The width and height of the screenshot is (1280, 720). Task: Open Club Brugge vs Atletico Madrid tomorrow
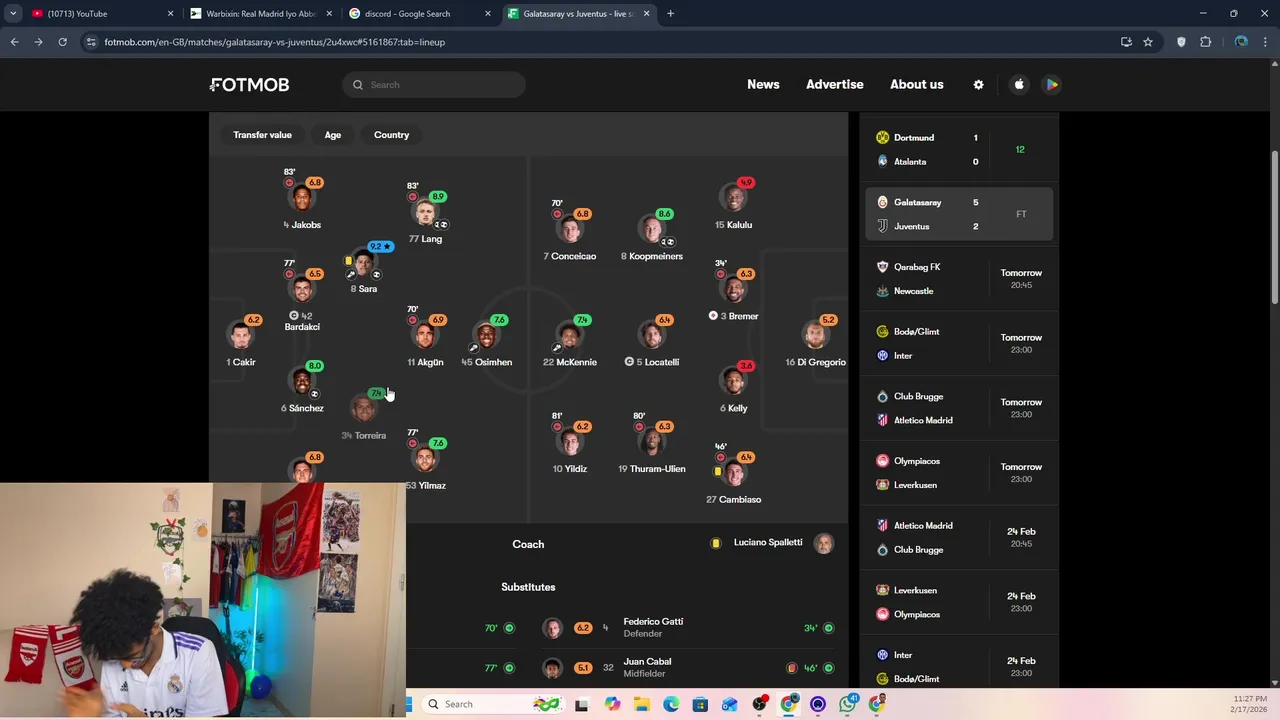pyautogui.click(x=959, y=409)
